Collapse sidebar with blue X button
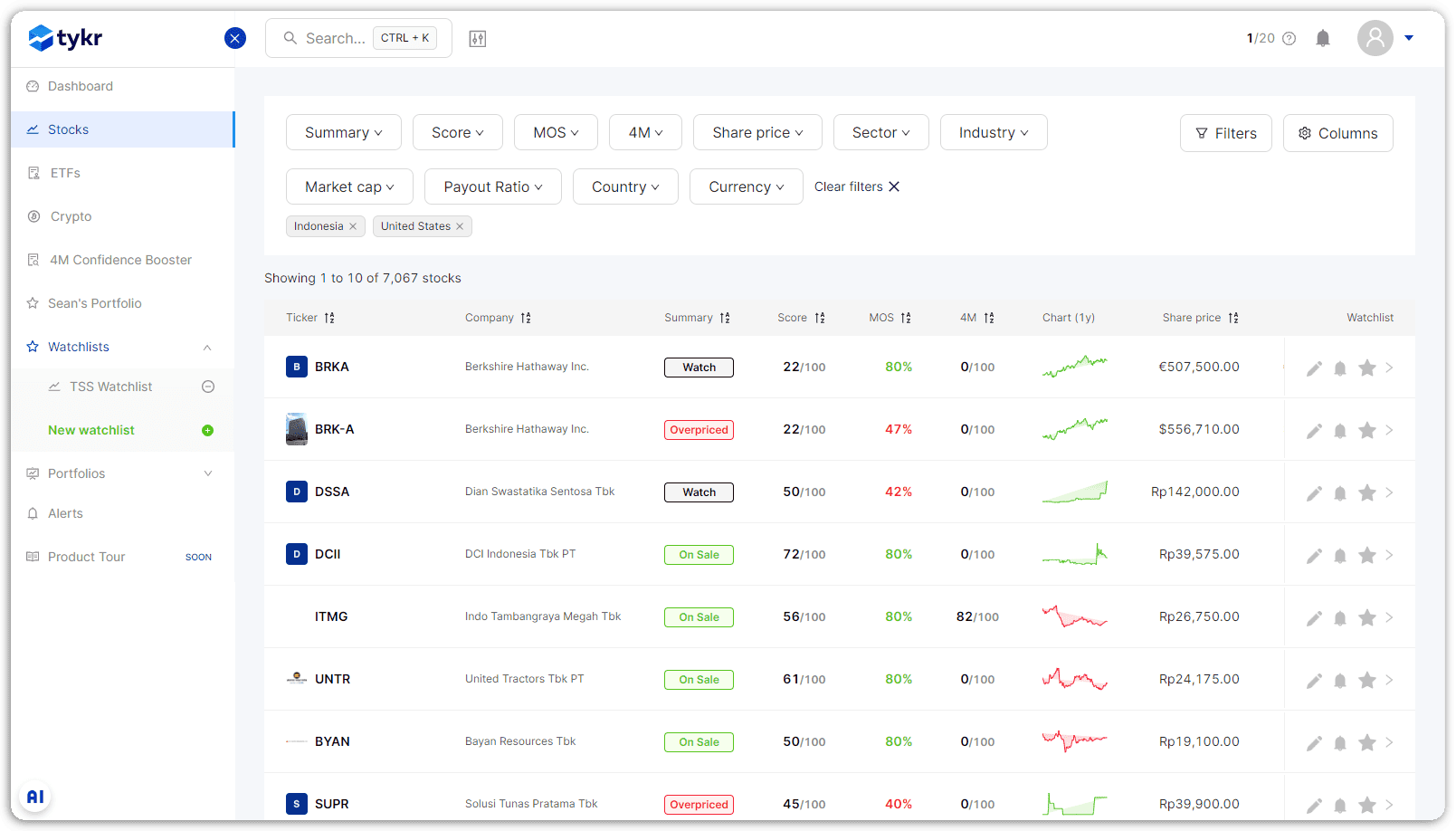Image resolution: width=1456 pixels, height=831 pixels. pos(235,38)
